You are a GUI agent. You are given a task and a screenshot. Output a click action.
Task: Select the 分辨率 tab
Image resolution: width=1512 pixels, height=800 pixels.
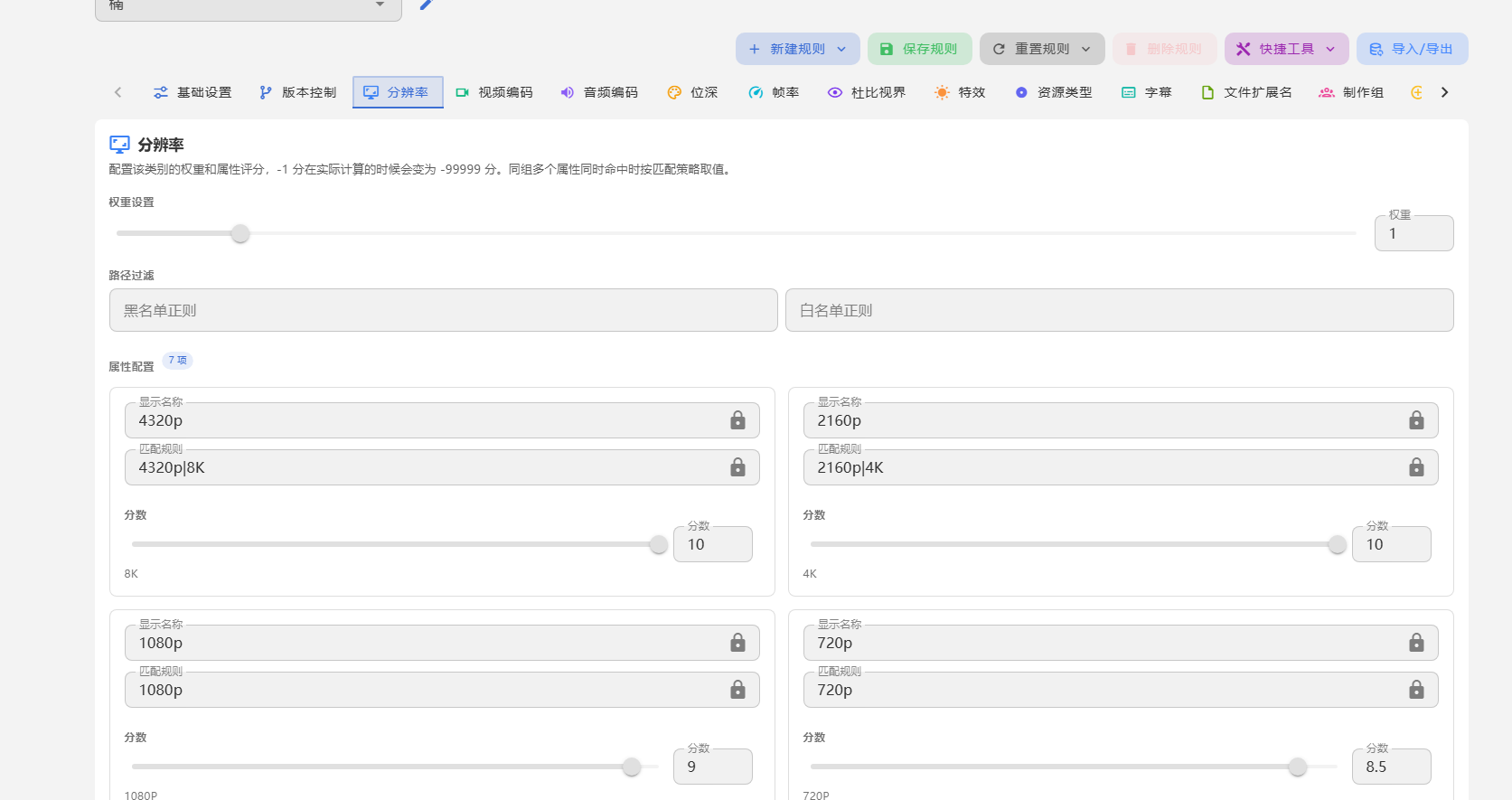tap(398, 92)
